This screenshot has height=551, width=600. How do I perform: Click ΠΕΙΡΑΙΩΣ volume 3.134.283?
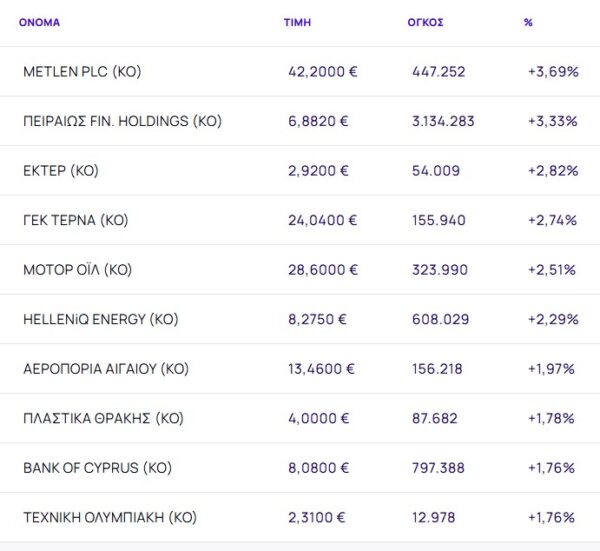[443, 121]
